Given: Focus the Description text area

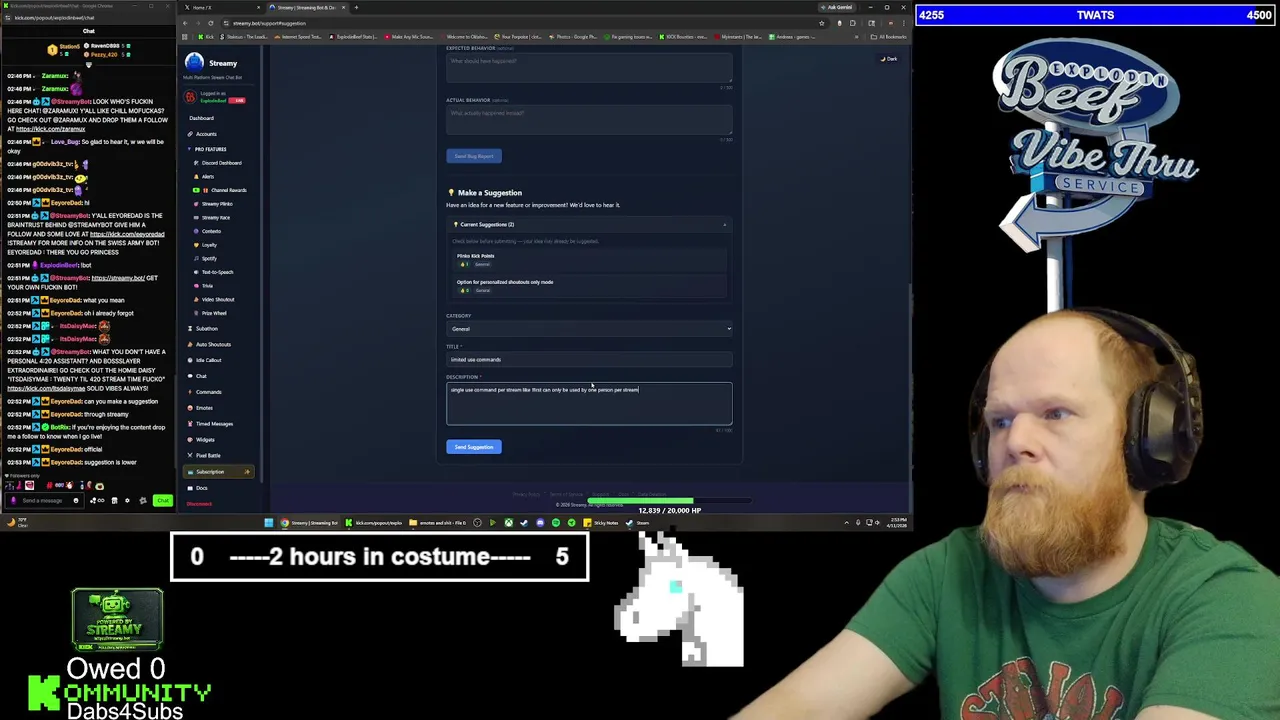Looking at the screenshot, I should (x=589, y=403).
